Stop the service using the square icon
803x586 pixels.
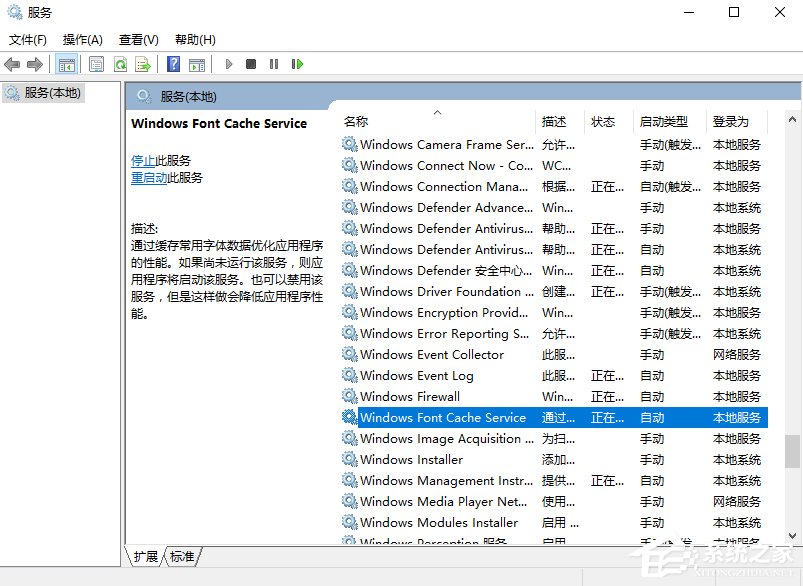tap(252, 63)
